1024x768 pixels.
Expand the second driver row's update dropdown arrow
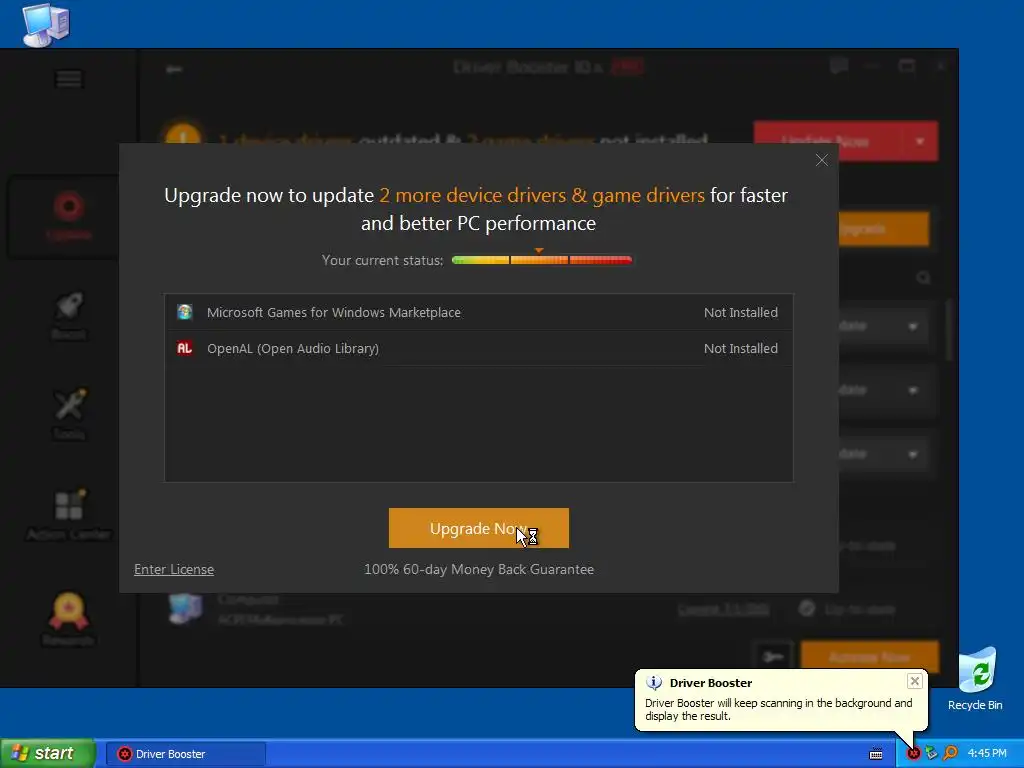point(913,391)
